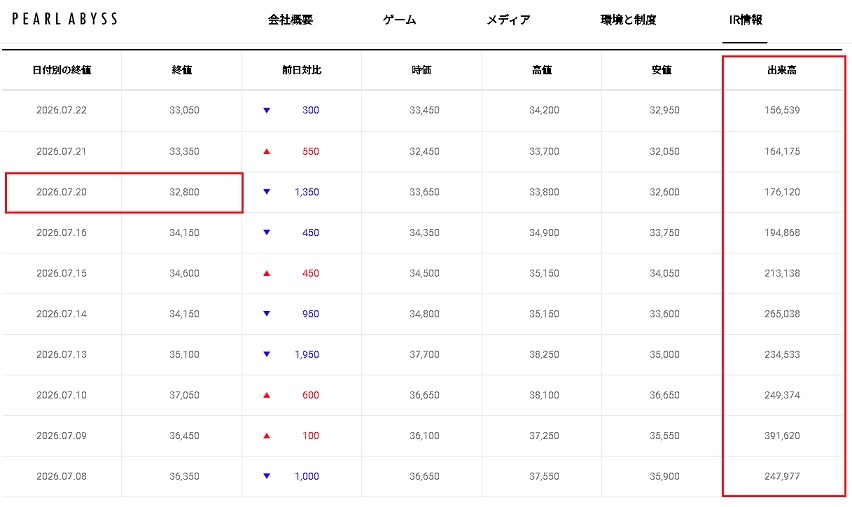Screen dimensions: 852x507
Task: Select the date 2026.07.14
Action: coord(61,314)
